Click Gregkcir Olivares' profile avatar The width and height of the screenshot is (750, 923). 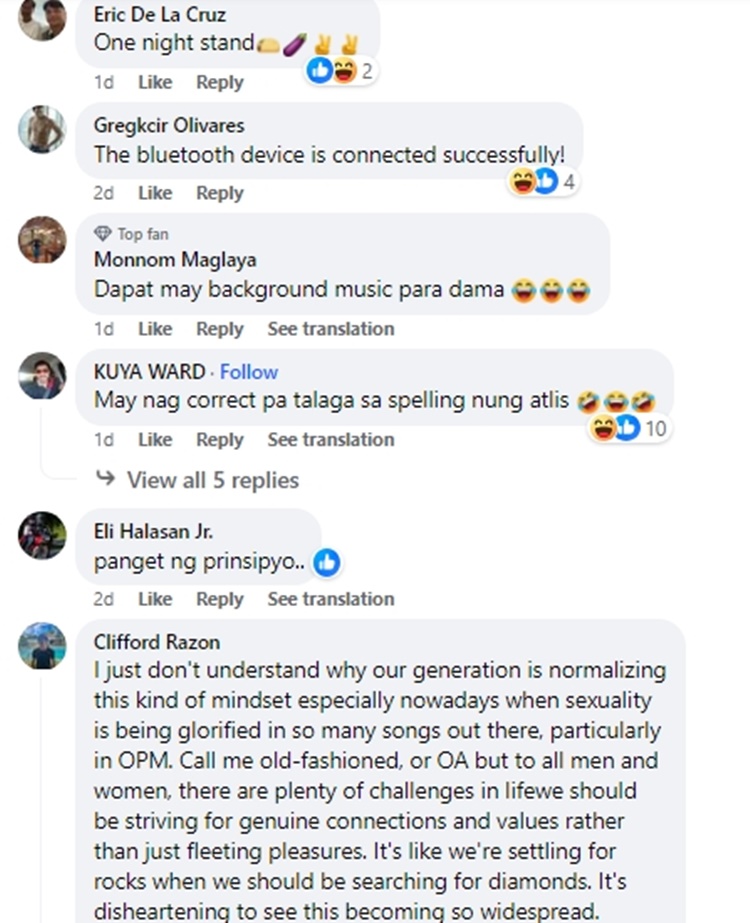[42, 130]
